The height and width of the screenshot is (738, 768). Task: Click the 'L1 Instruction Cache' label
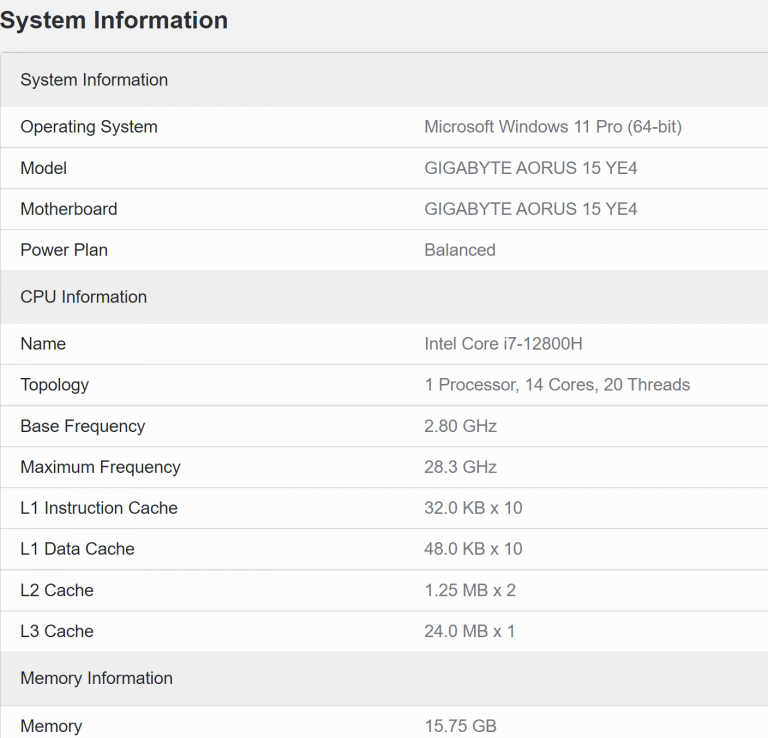pos(99,508)
